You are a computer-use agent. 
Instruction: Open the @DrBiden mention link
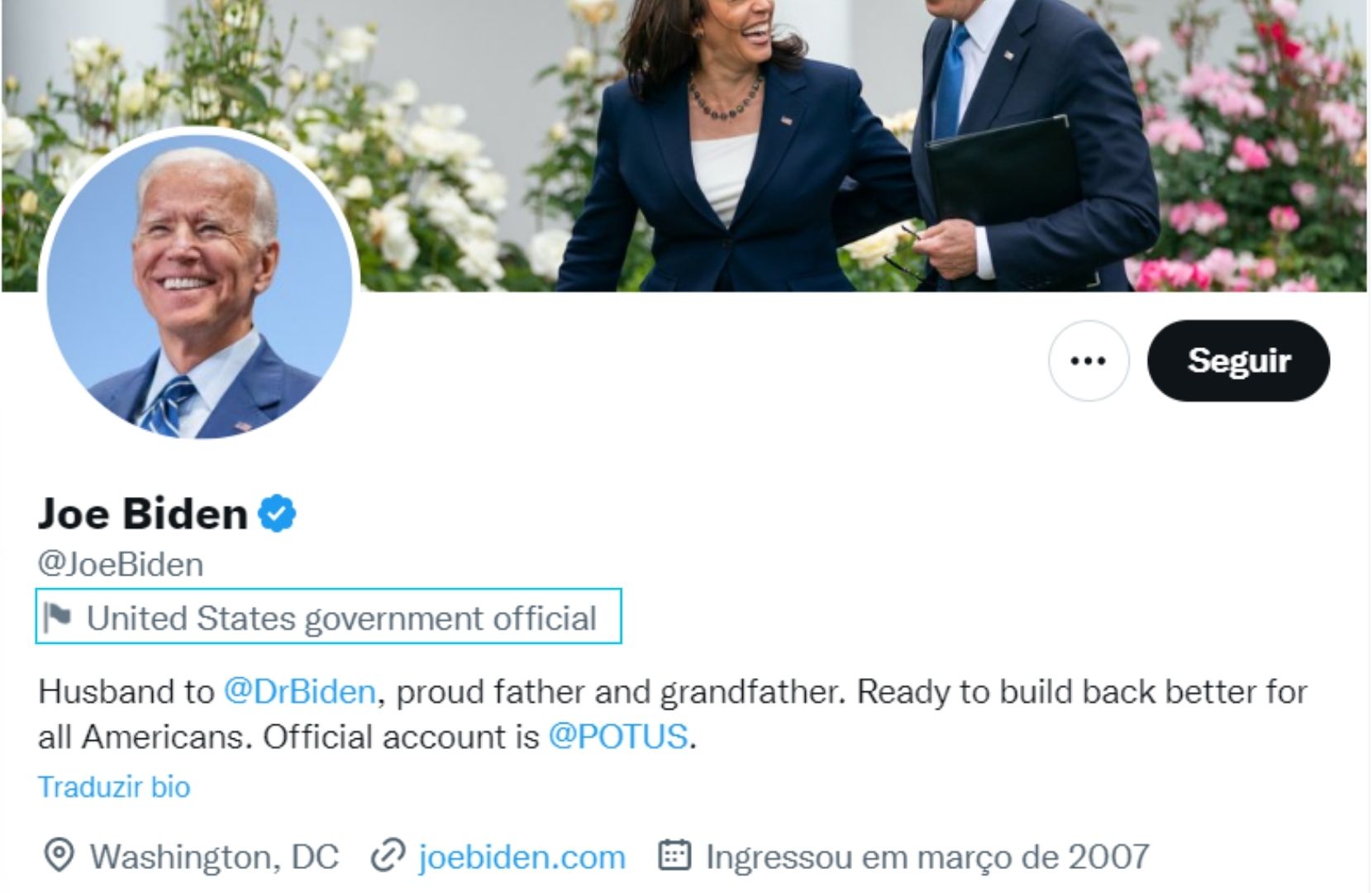[299, 691]
